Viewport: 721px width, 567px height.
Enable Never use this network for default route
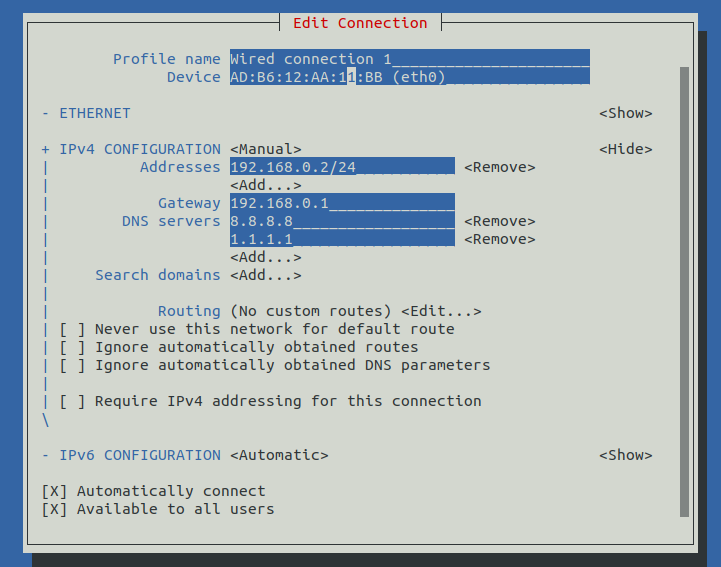(257, 329)
